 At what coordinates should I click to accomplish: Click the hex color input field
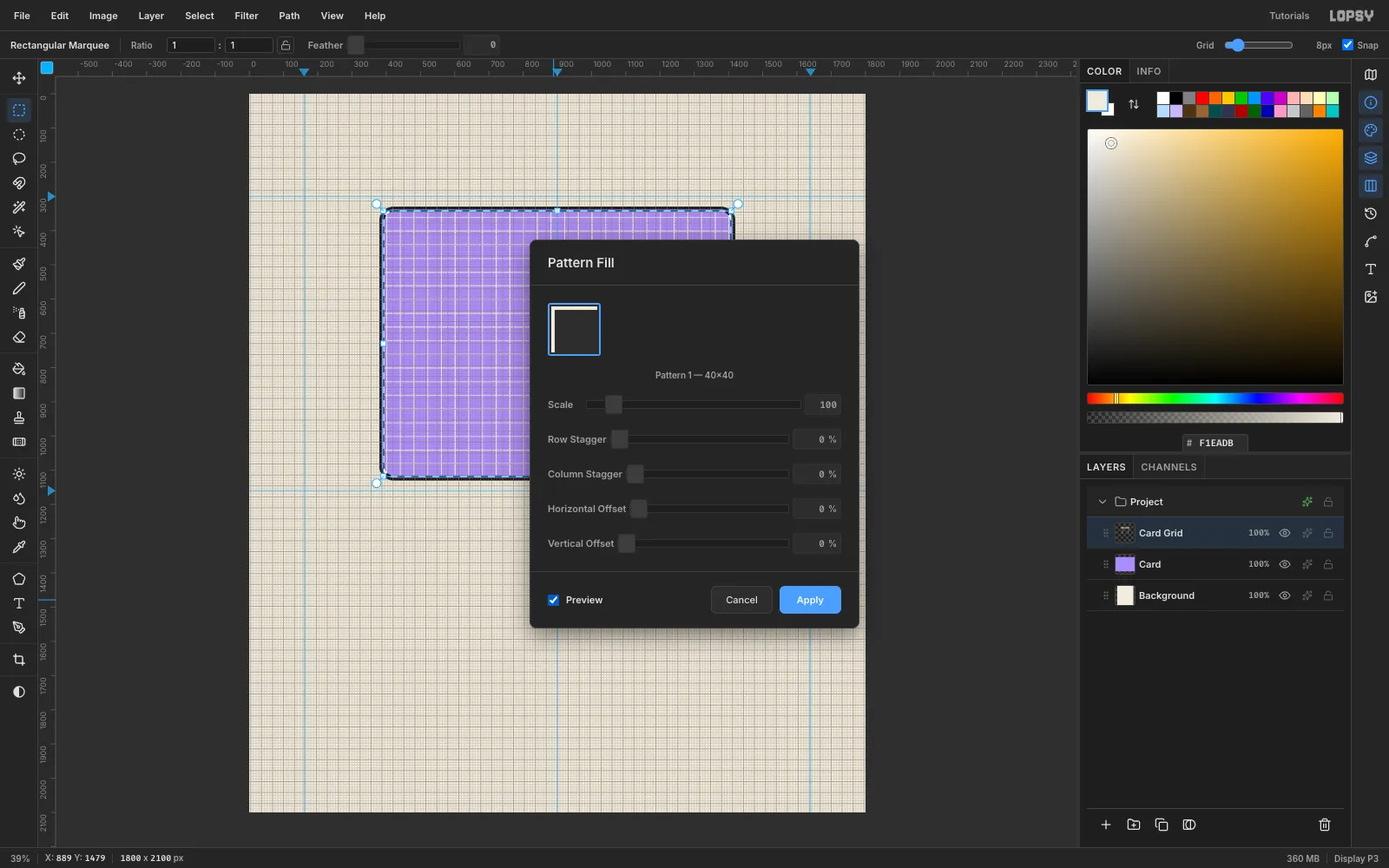[1215, 443]
